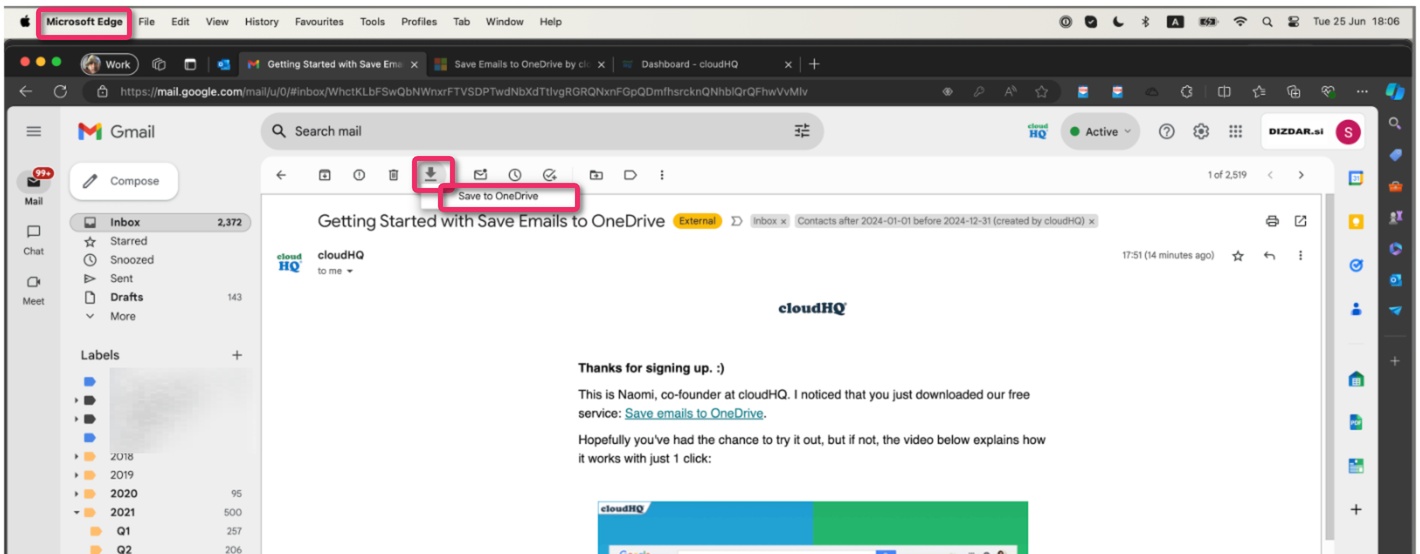The height and width of the screenshot is (554, 1420).
Task: Go back to inbox with back arrow
Action: (x=281, y=175)
